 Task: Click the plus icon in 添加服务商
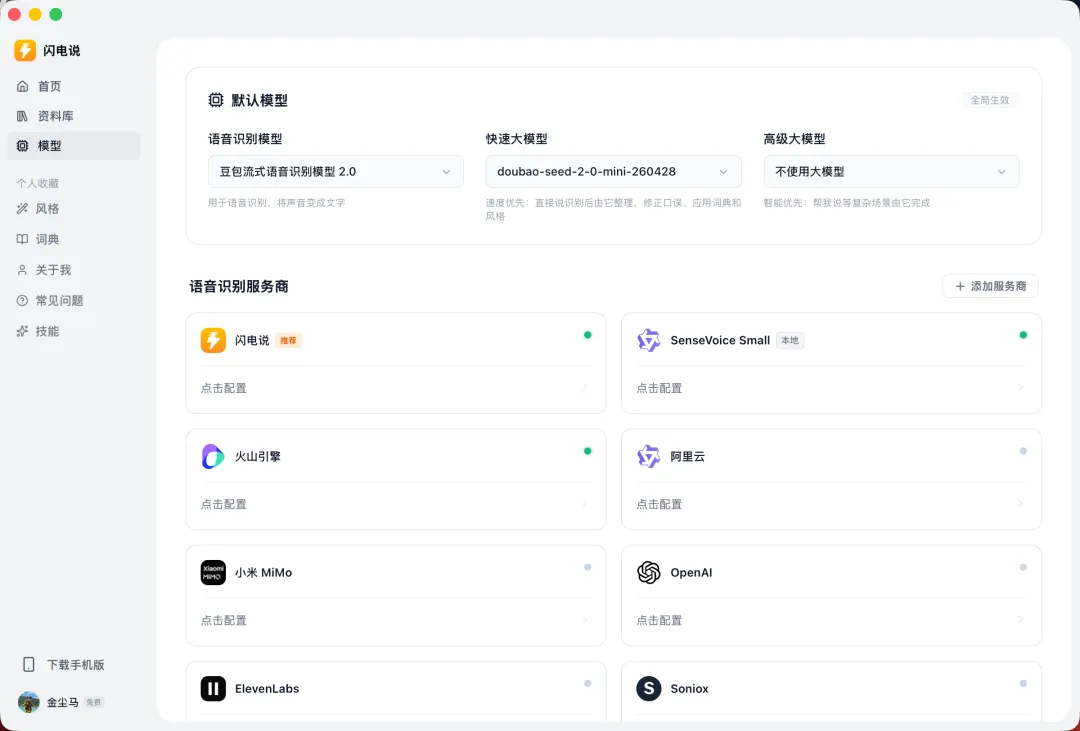pos(959,286)
